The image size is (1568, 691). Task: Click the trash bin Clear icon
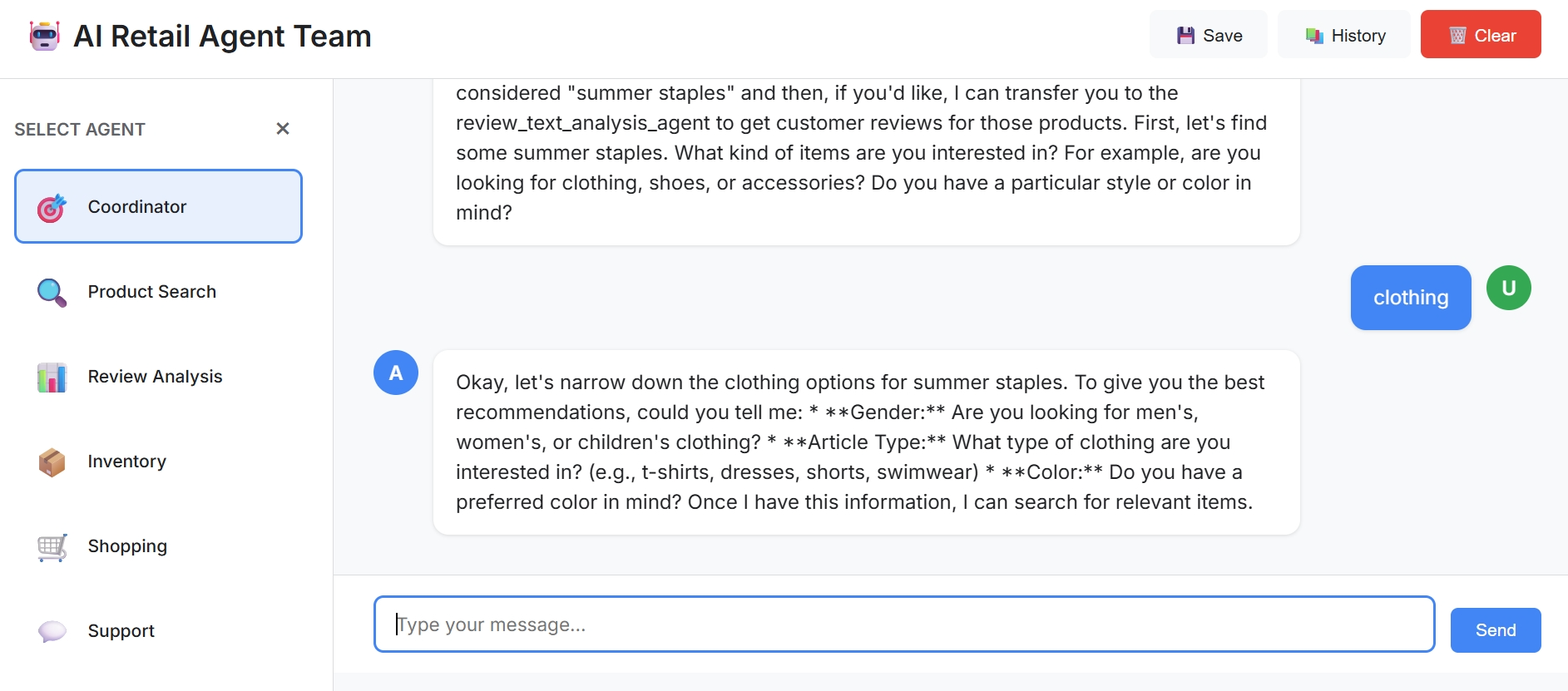click(x=1457, y=36)
